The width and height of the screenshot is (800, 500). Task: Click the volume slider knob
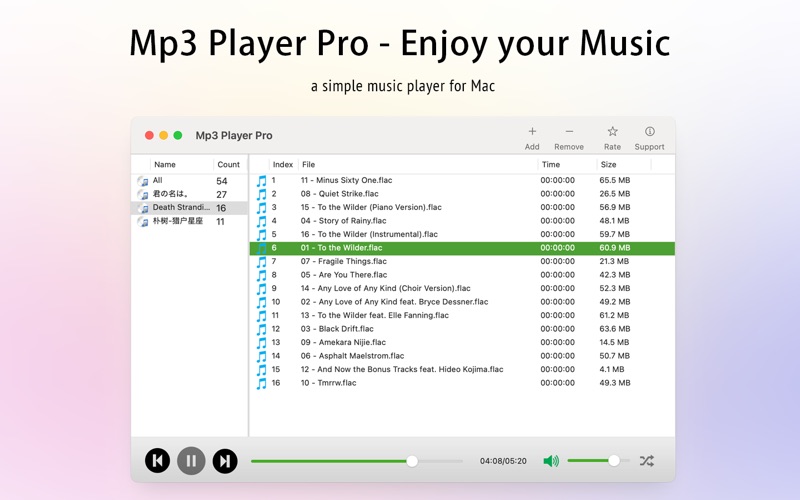614,461
